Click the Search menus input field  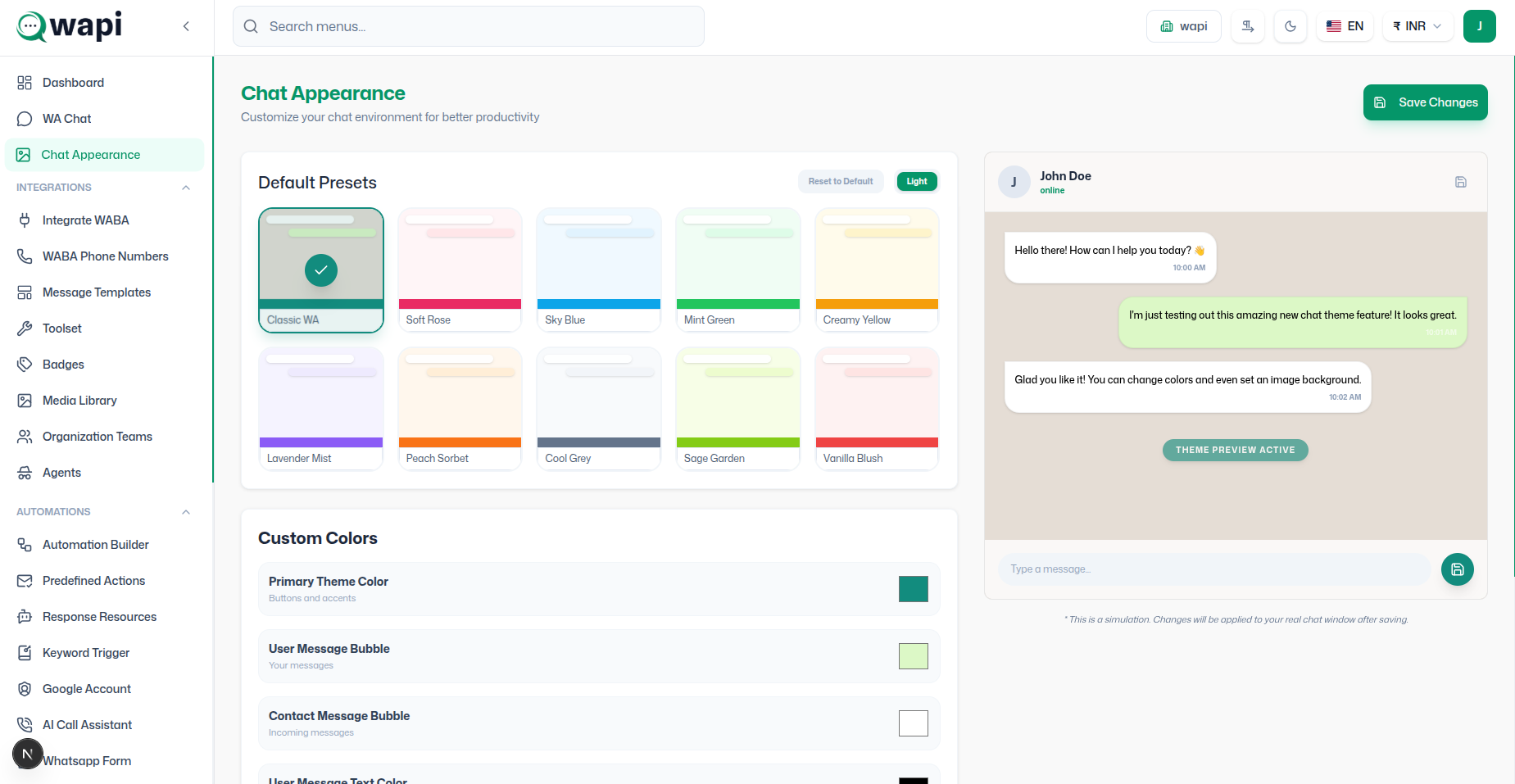[x=469, y=26]
